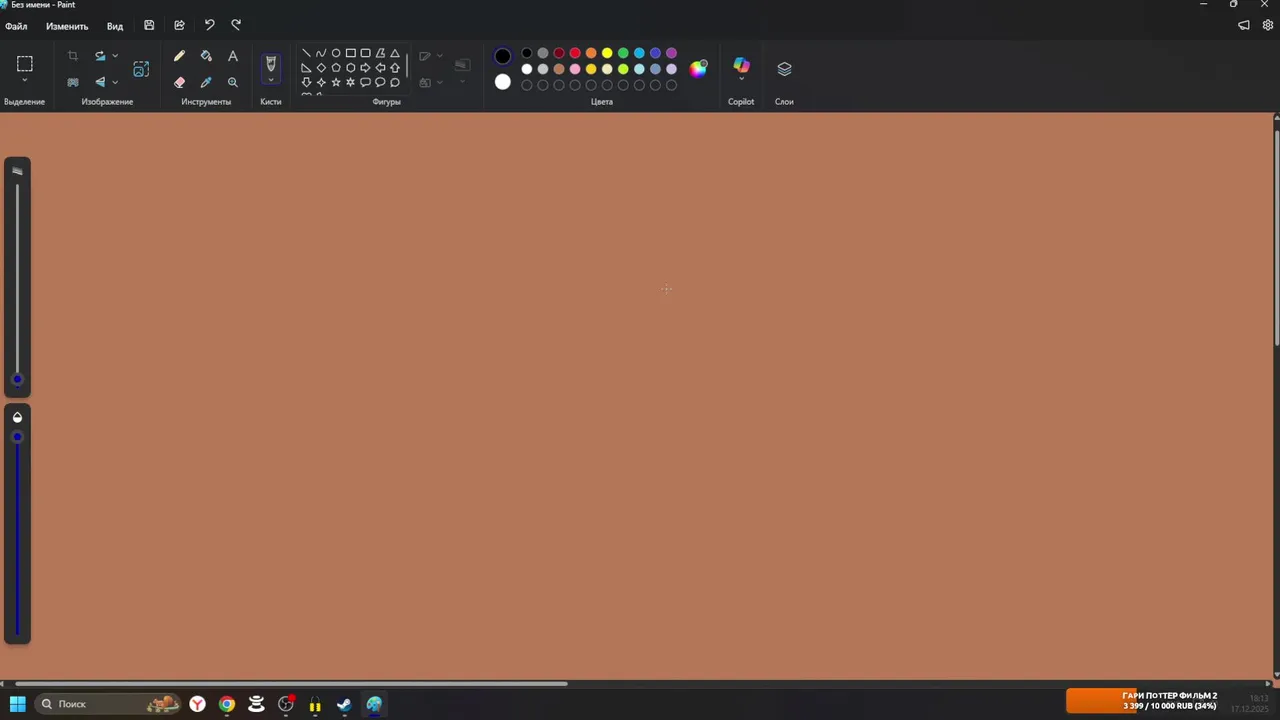The image size is (1280, 720).
Task: Pick the curve shape
Action: point(321,53)
